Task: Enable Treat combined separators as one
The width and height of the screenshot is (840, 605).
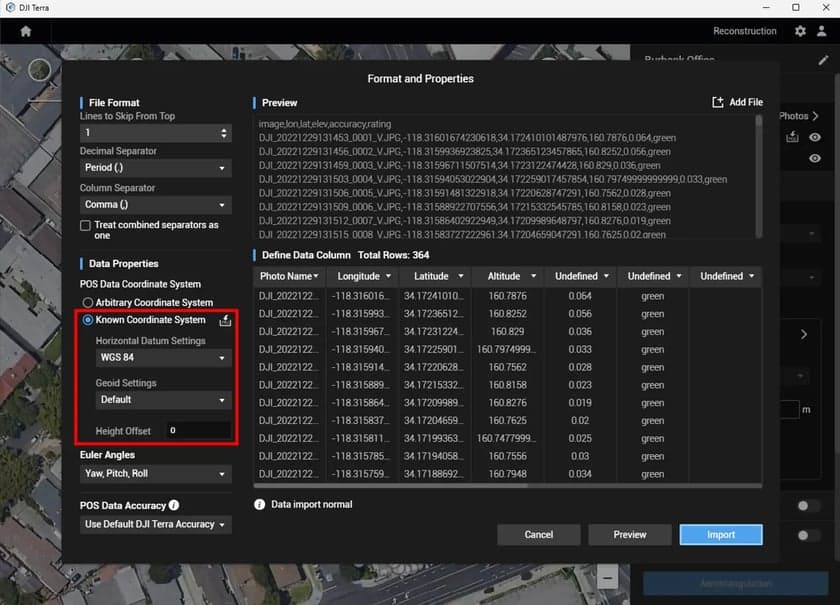Action: click(86, 224)
